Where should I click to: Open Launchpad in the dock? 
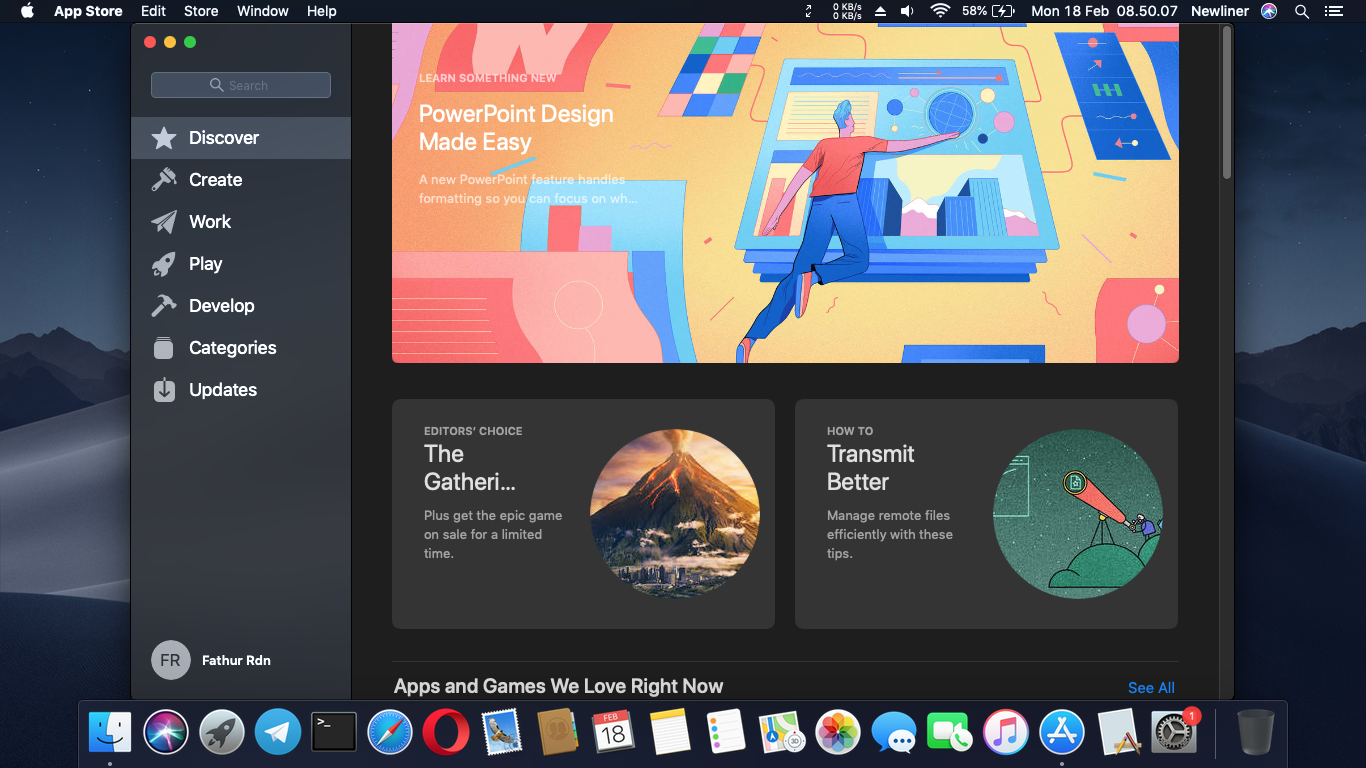point(222,732)
